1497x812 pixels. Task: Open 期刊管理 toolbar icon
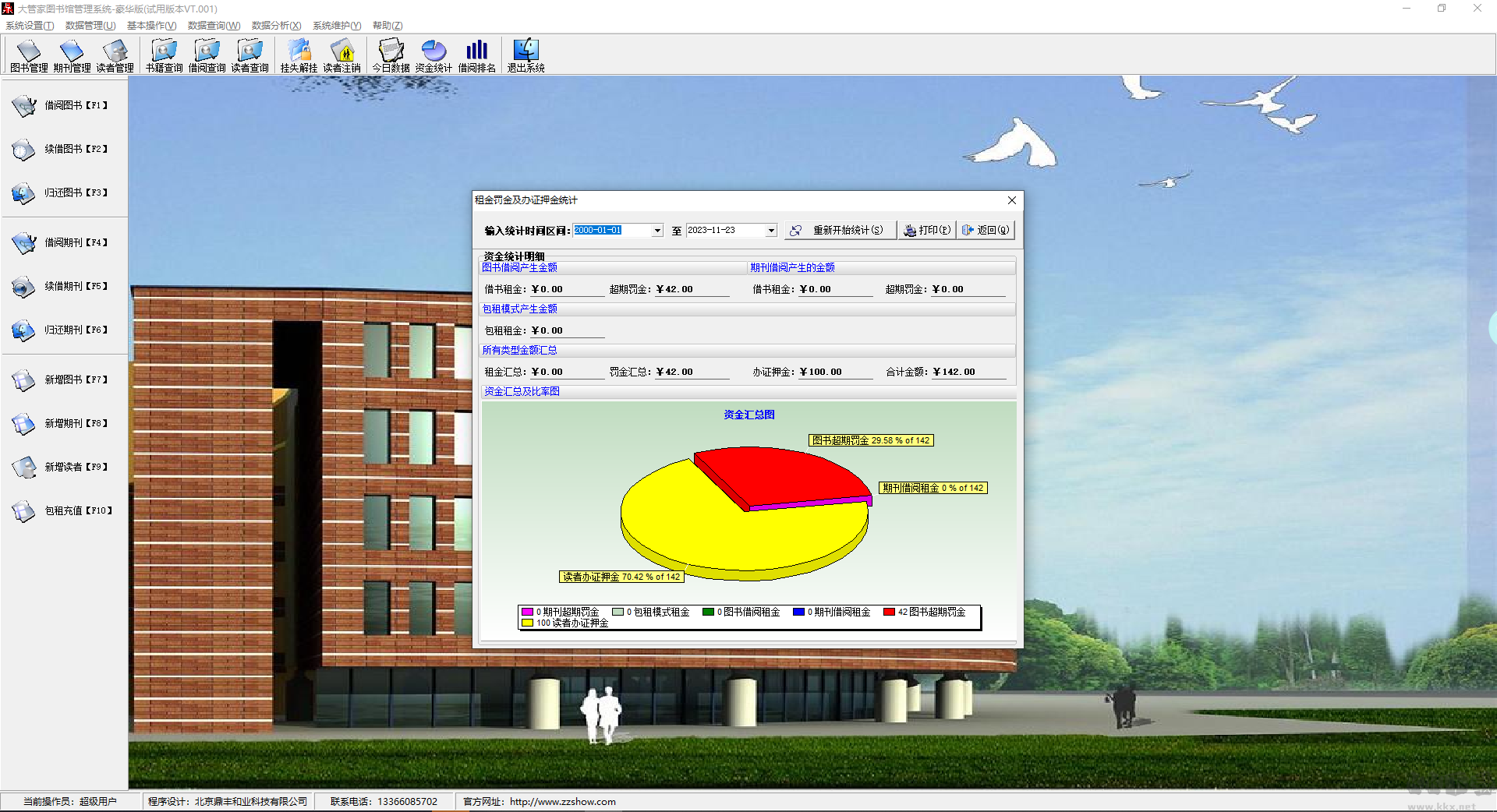click(x=72, y=56)
